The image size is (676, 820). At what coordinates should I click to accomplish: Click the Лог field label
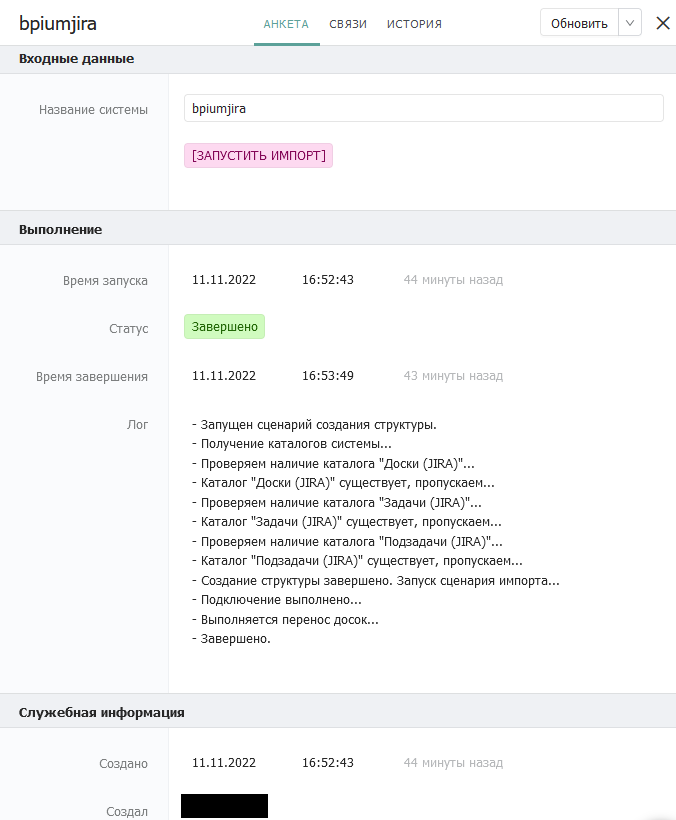tap(138, 425)
